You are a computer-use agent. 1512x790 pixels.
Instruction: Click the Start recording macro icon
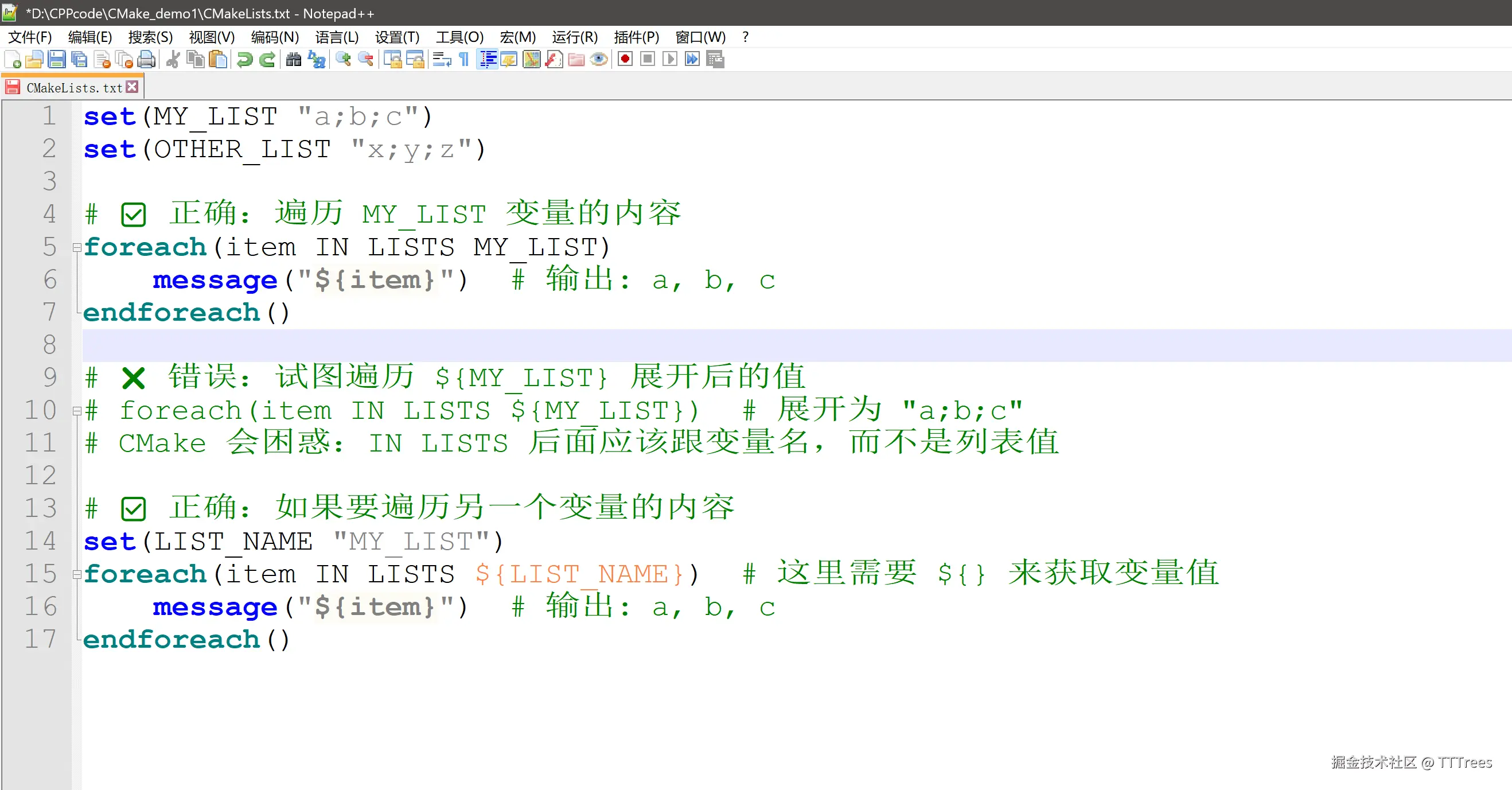(625, 59)
